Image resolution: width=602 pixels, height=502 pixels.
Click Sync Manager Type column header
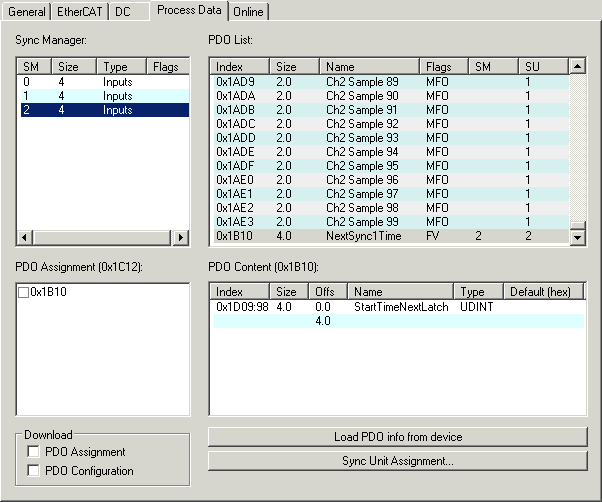click(x=121, y=66)
